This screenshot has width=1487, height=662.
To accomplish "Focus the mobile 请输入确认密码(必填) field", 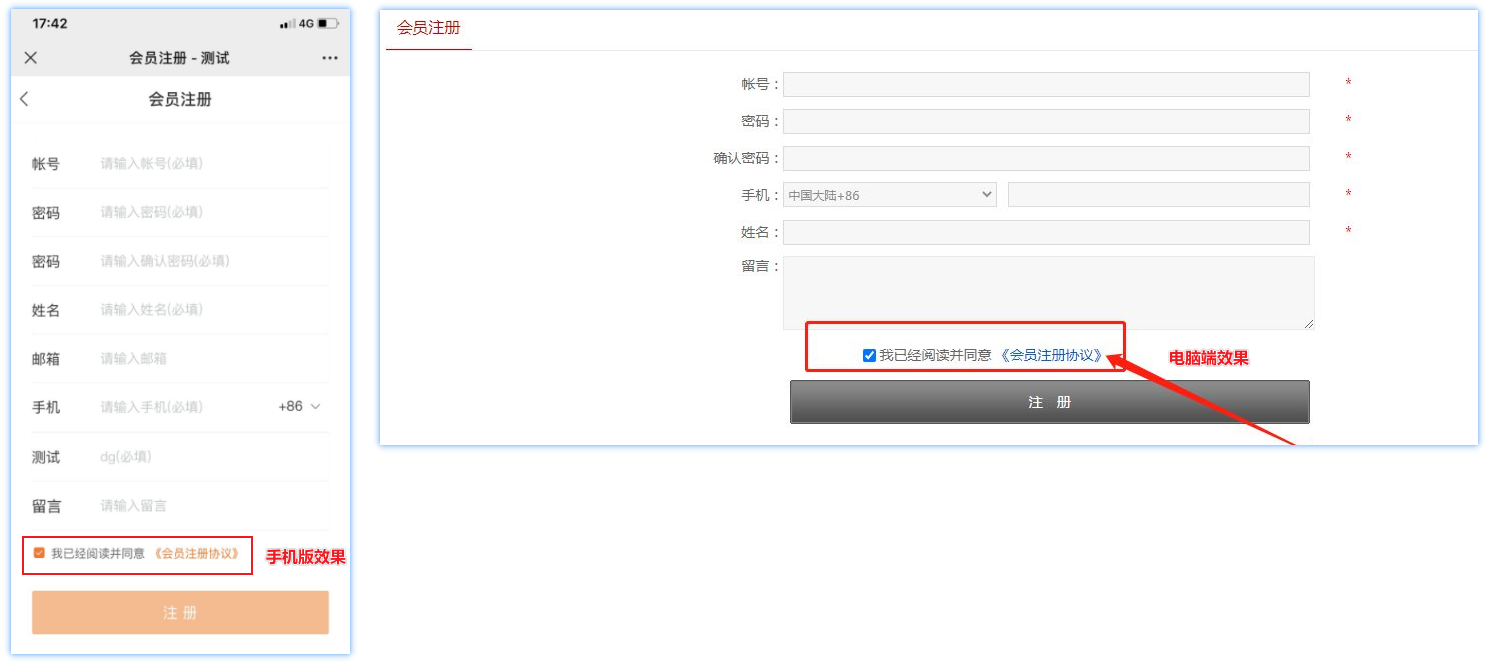I will pos(212,261).
